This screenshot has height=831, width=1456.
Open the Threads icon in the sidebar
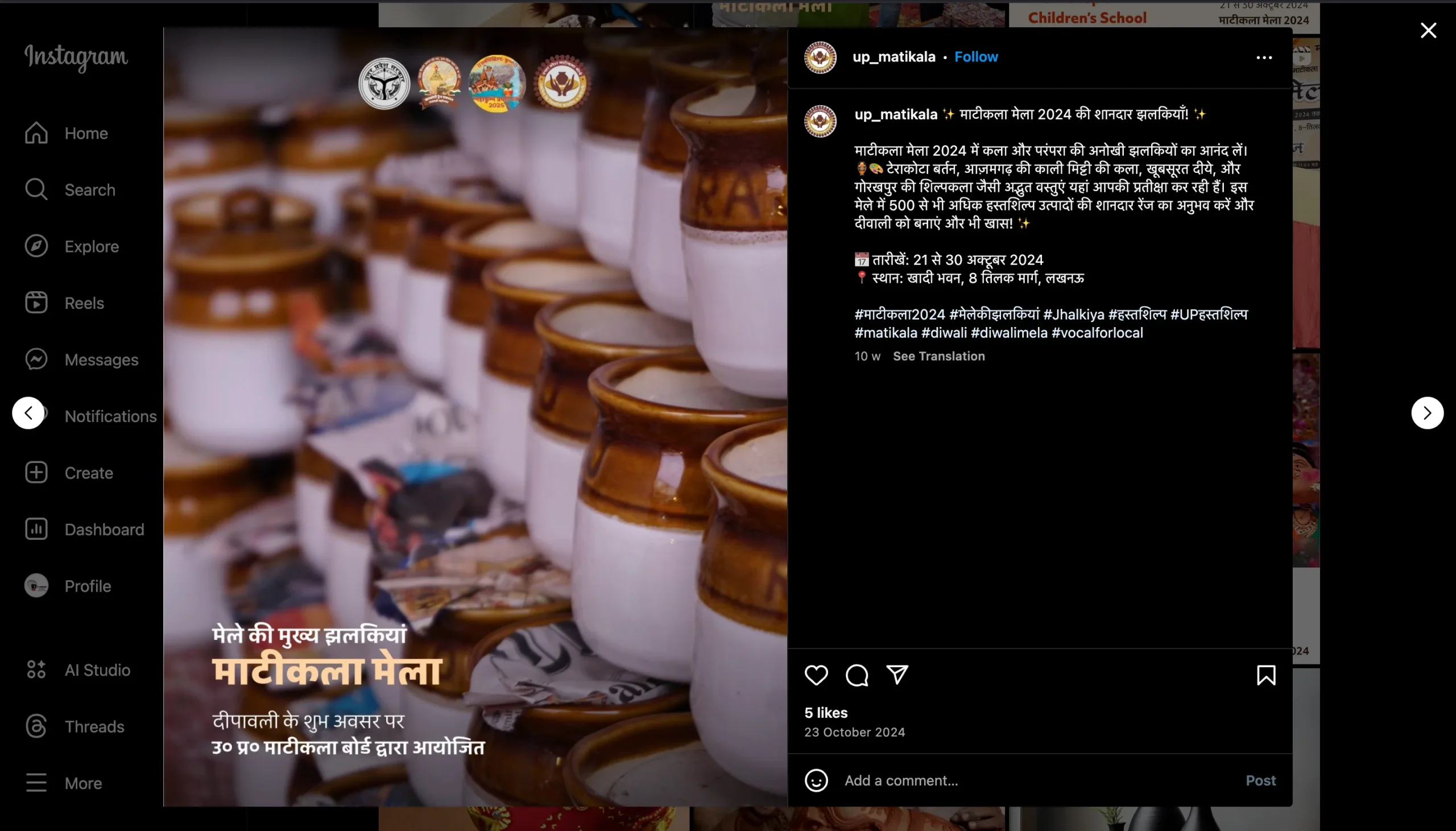point(36,726)
